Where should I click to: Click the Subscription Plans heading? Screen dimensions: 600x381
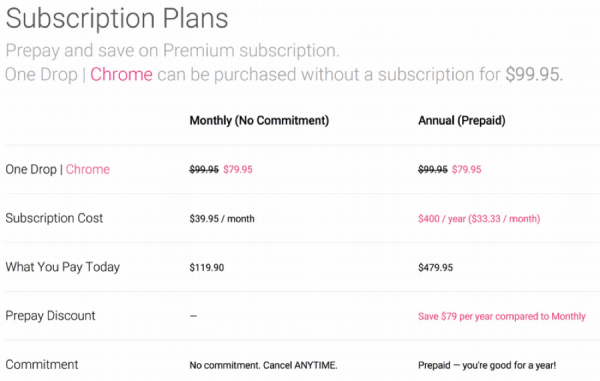(x=117, y=18)
